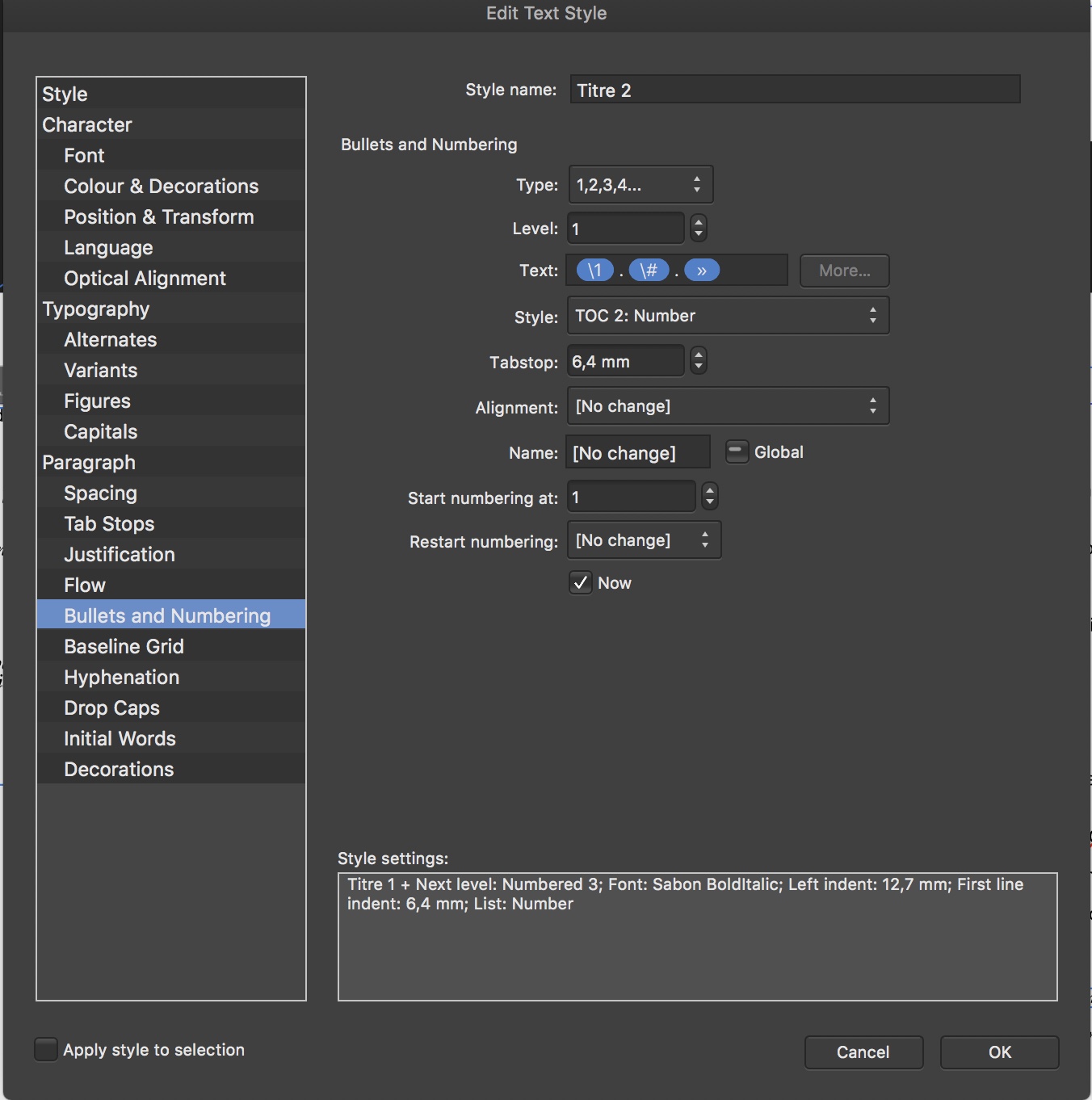
Task: Open the numbering Type dropdown
Action: [x=641, y=185]
